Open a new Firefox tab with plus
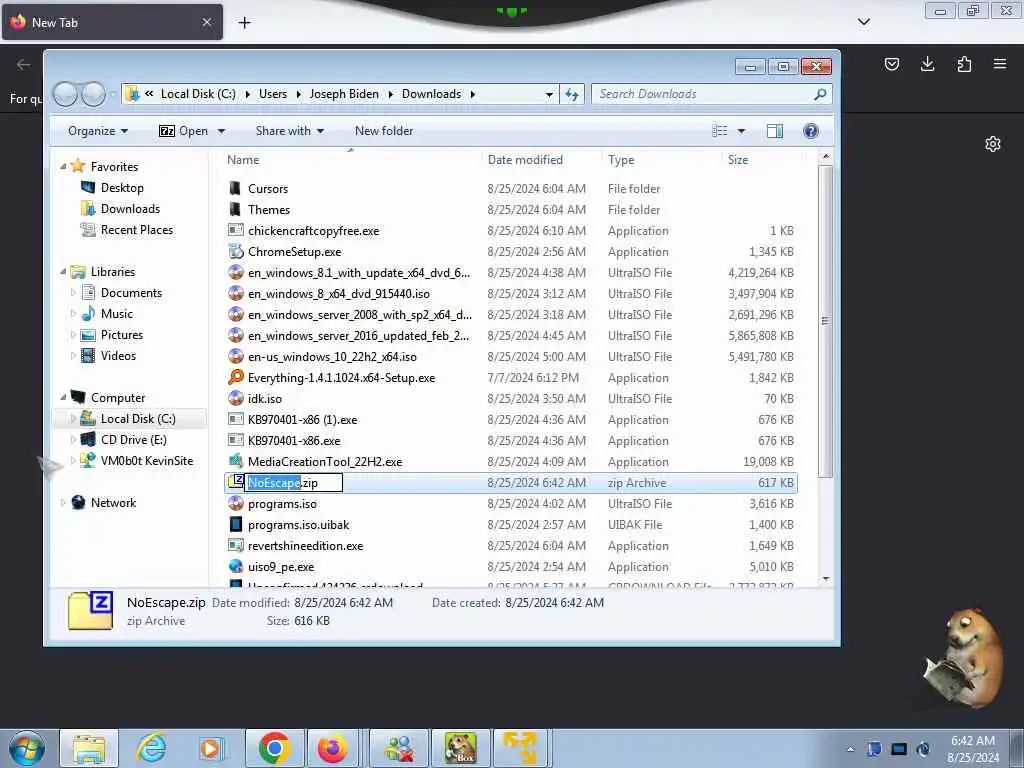Viewport: 1024px width, 768px height. point(244,23)
